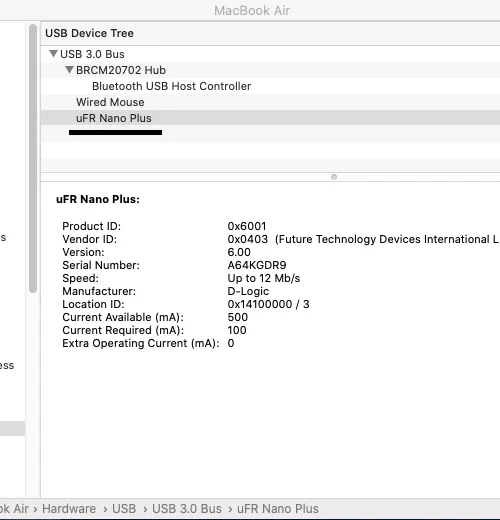This screenshot has height=520, width=500.
Task: Click the Extra Operating Current (mA) label
Action: tap(141, 343)
